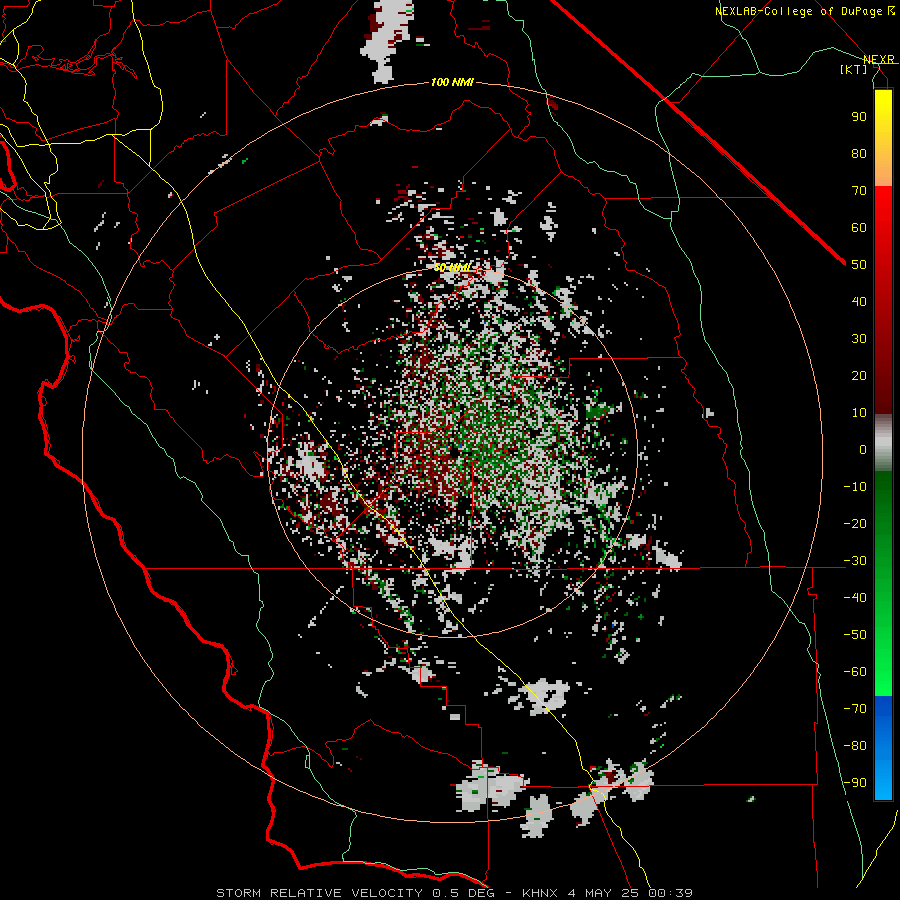900x900 pixels.
Task: Click the 80 value on velocity scale
Action: click(x=859, y=154)
